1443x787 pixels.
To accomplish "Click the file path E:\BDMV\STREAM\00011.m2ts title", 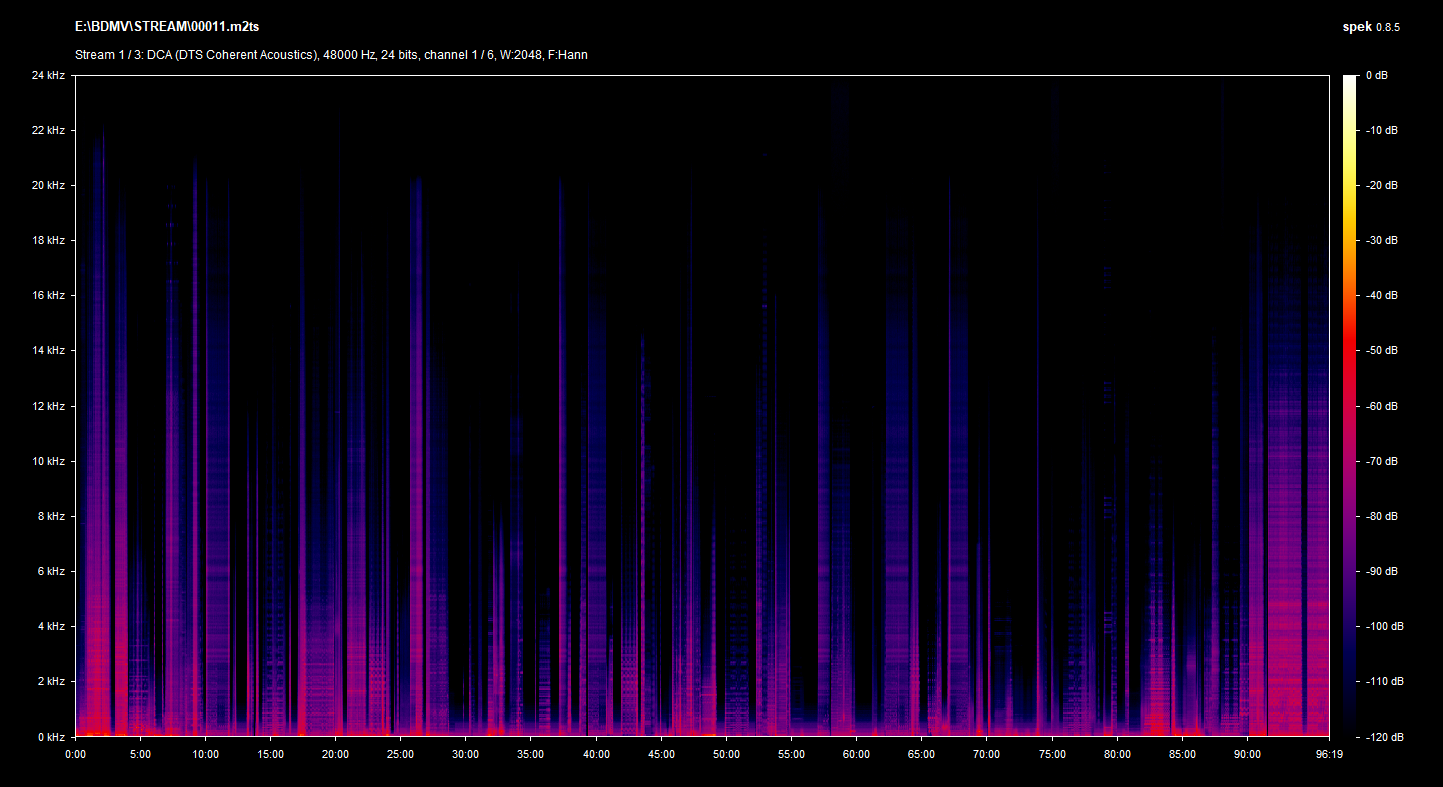I will (167, 26).
